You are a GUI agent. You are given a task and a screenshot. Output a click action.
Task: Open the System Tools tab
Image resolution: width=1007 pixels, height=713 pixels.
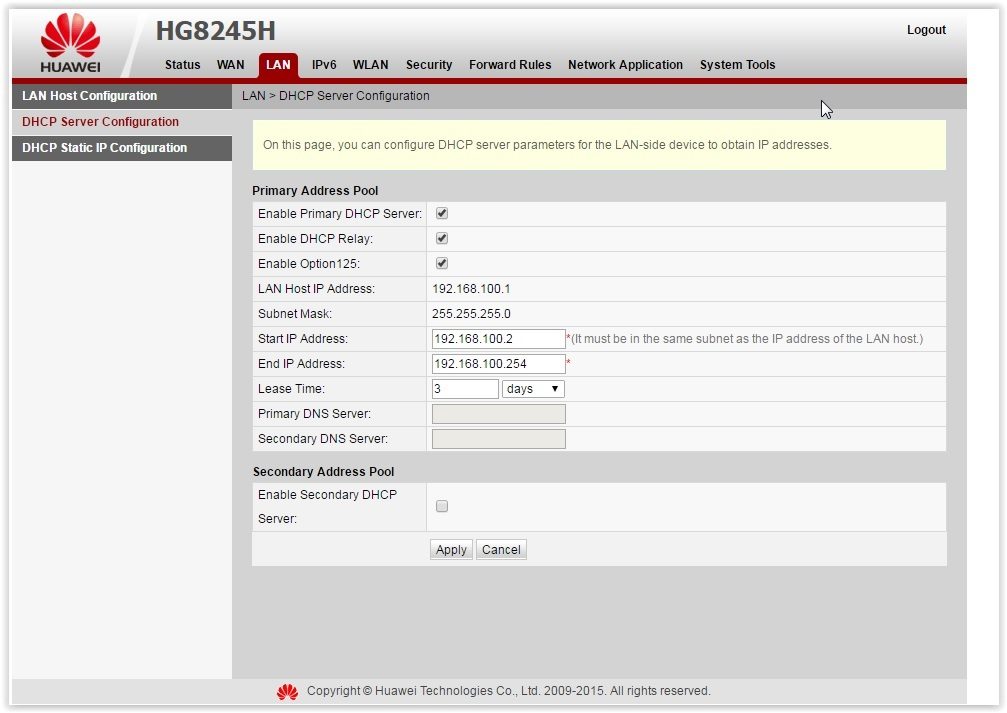[737, 65]
